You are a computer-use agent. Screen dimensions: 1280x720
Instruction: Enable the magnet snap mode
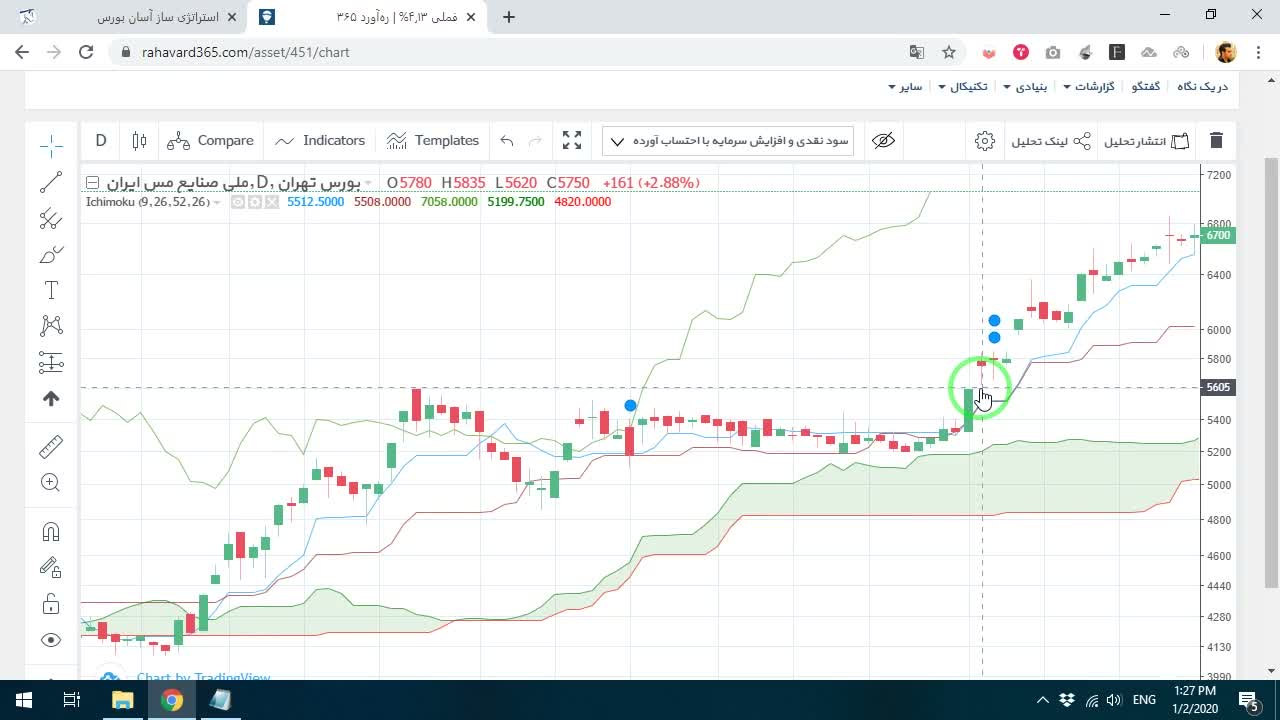tap(51, 531)
